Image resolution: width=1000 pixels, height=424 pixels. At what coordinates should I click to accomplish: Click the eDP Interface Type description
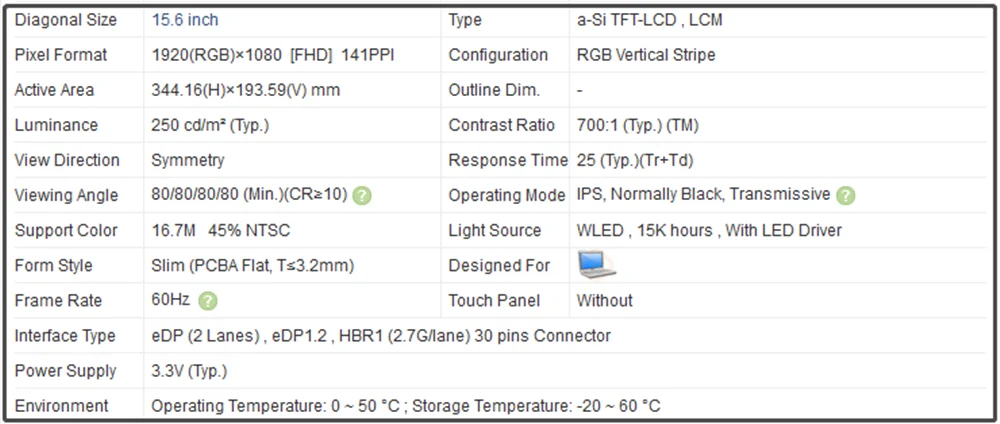tap(381, 335)
